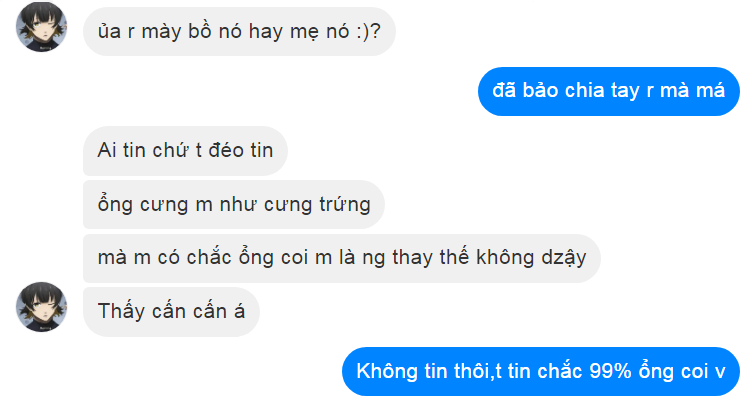Open the sender's avatar beside 'Thấy cấn cấn á'
Screen dimensions: 746x407
coord(41,307)
